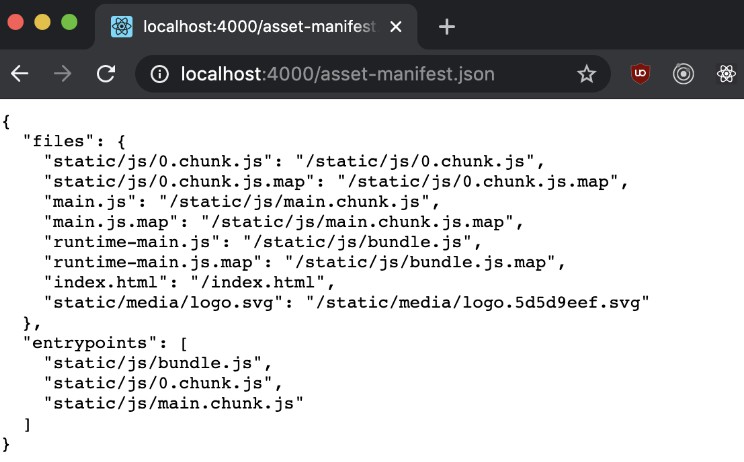
Task: Close the localhost:4000 tab
Action: point(399,26)
